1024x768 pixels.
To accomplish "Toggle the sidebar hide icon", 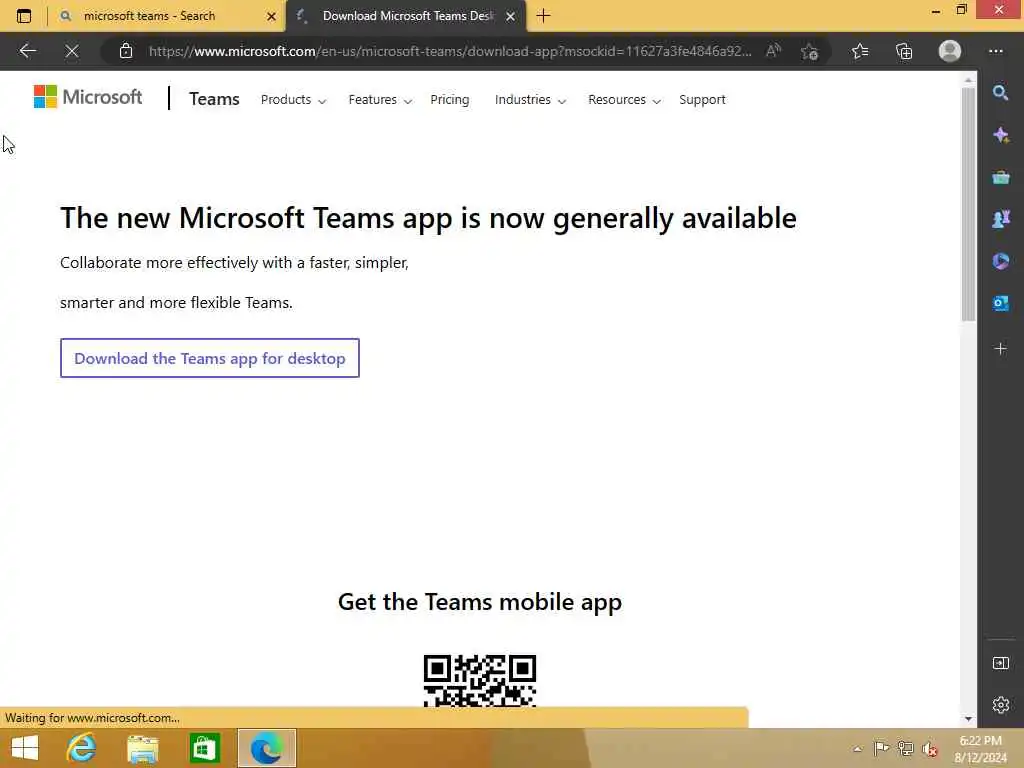I will coord(1000,663).
